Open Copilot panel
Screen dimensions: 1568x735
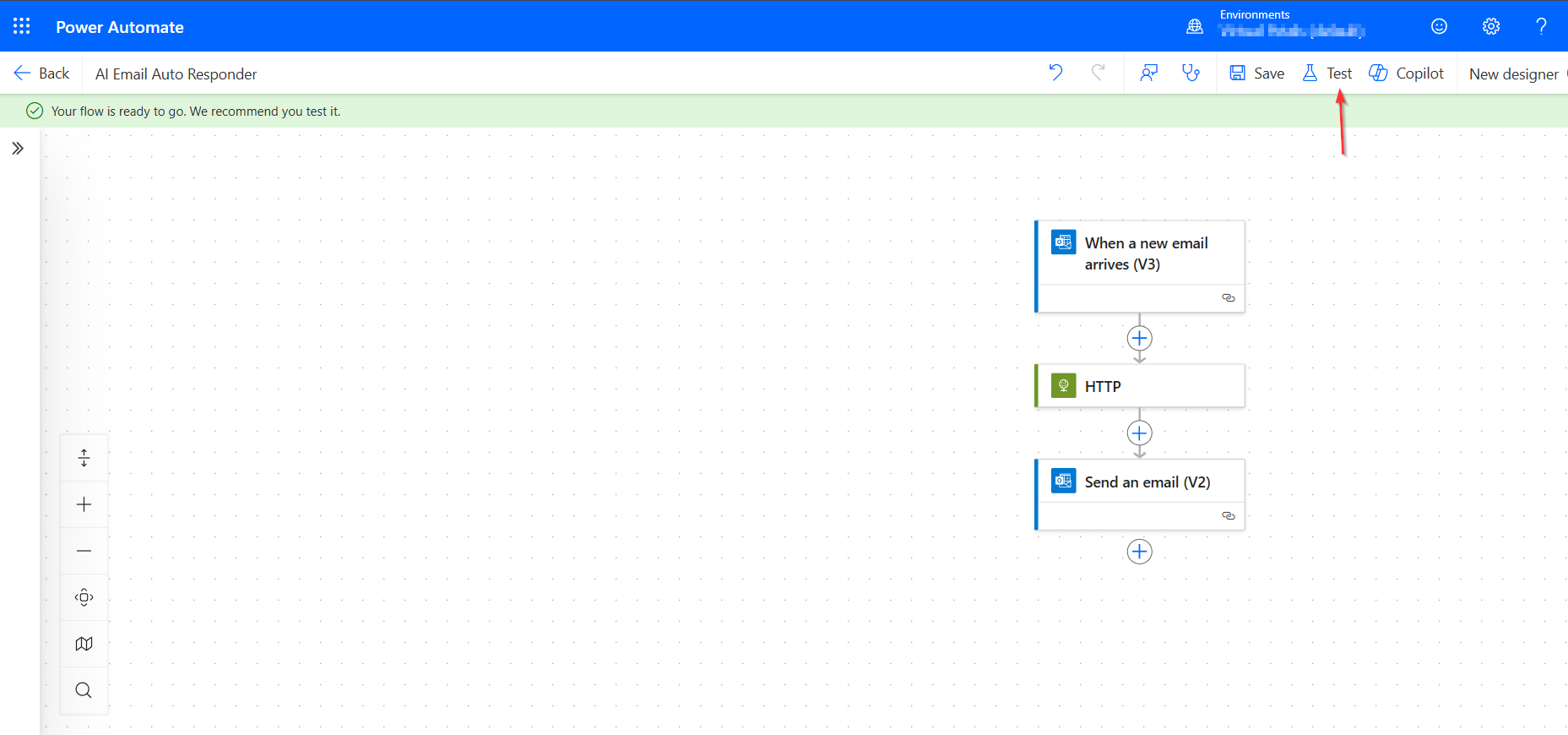(1406, 73)
